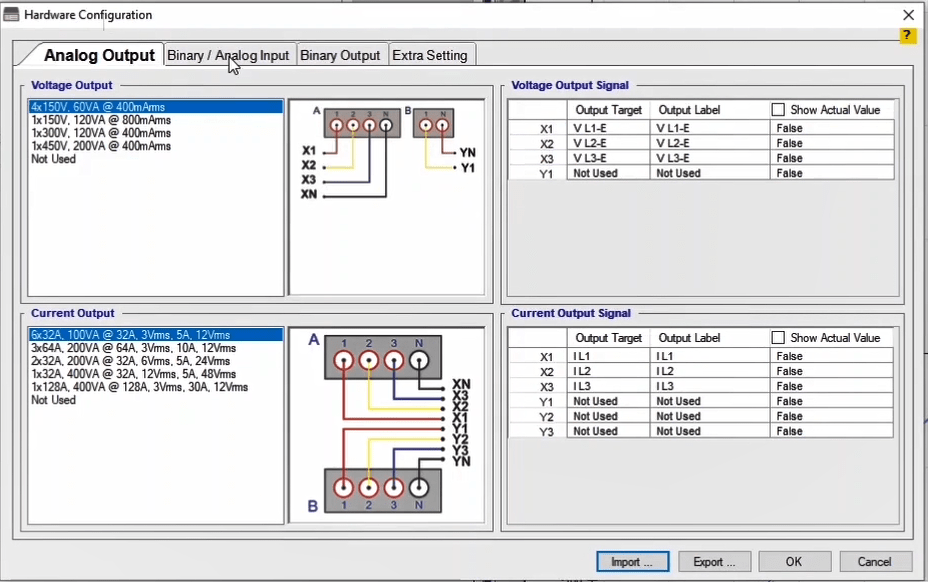Open the Extra Setting tab
This screenshot has height=582, width=928.
(x=429, y=55)
